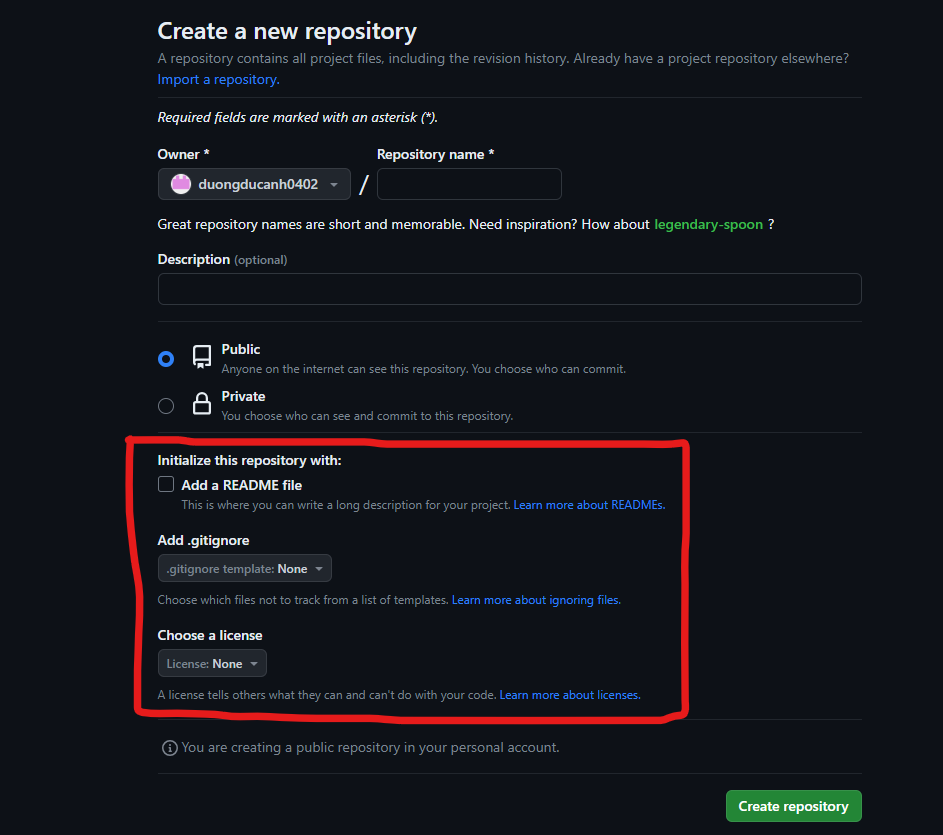
Task: Focus the Repository name input field
Action: [x=469, y=184]
